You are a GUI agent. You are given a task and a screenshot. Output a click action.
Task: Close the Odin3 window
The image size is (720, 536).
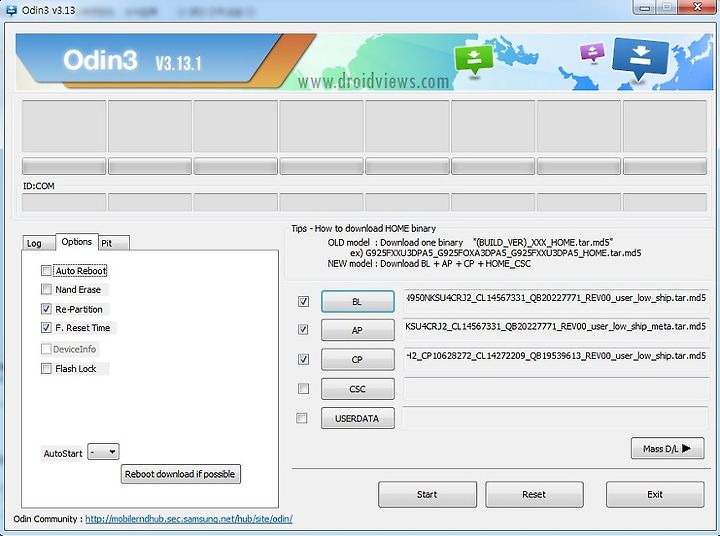point(697,7)
